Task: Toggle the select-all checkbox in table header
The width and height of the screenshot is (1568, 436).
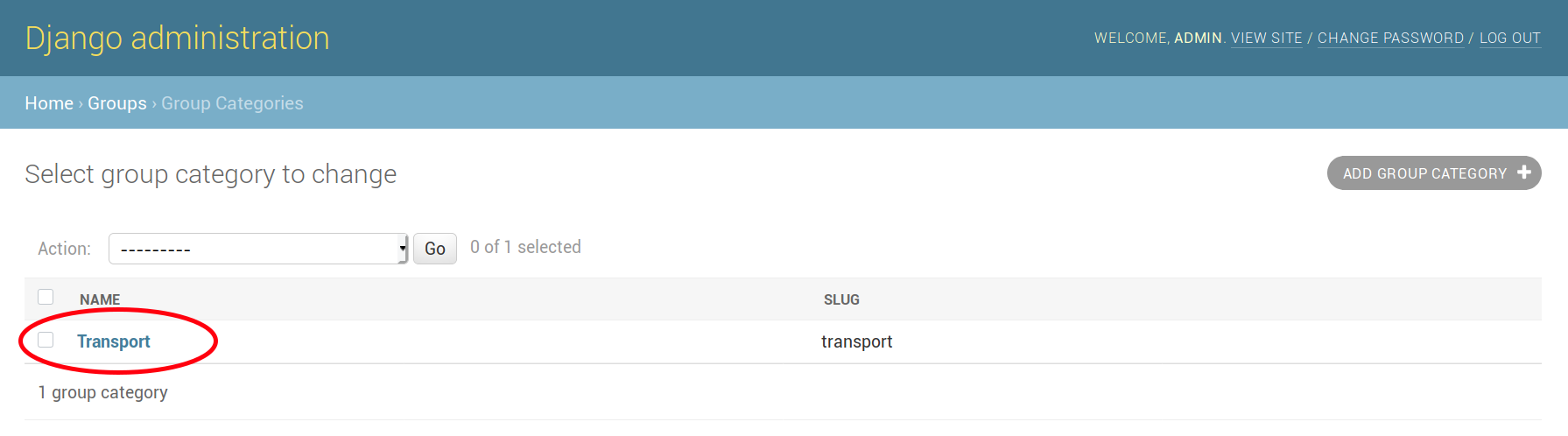Action: [46, 297]
